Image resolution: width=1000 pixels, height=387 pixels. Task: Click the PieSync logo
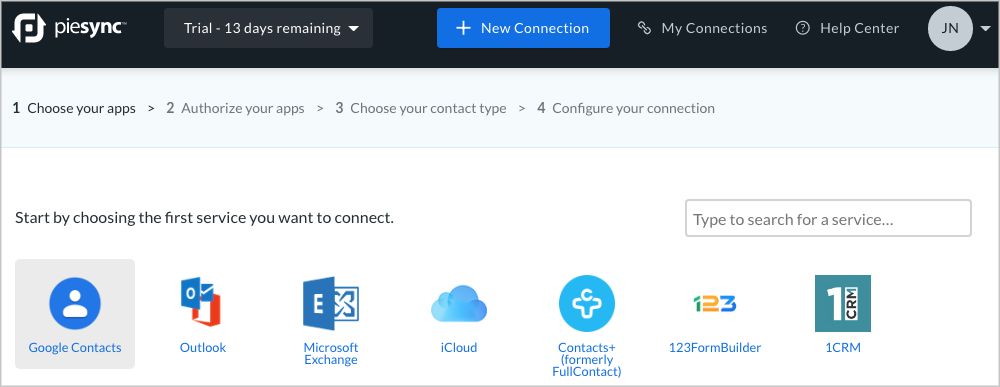pos(69,28)
